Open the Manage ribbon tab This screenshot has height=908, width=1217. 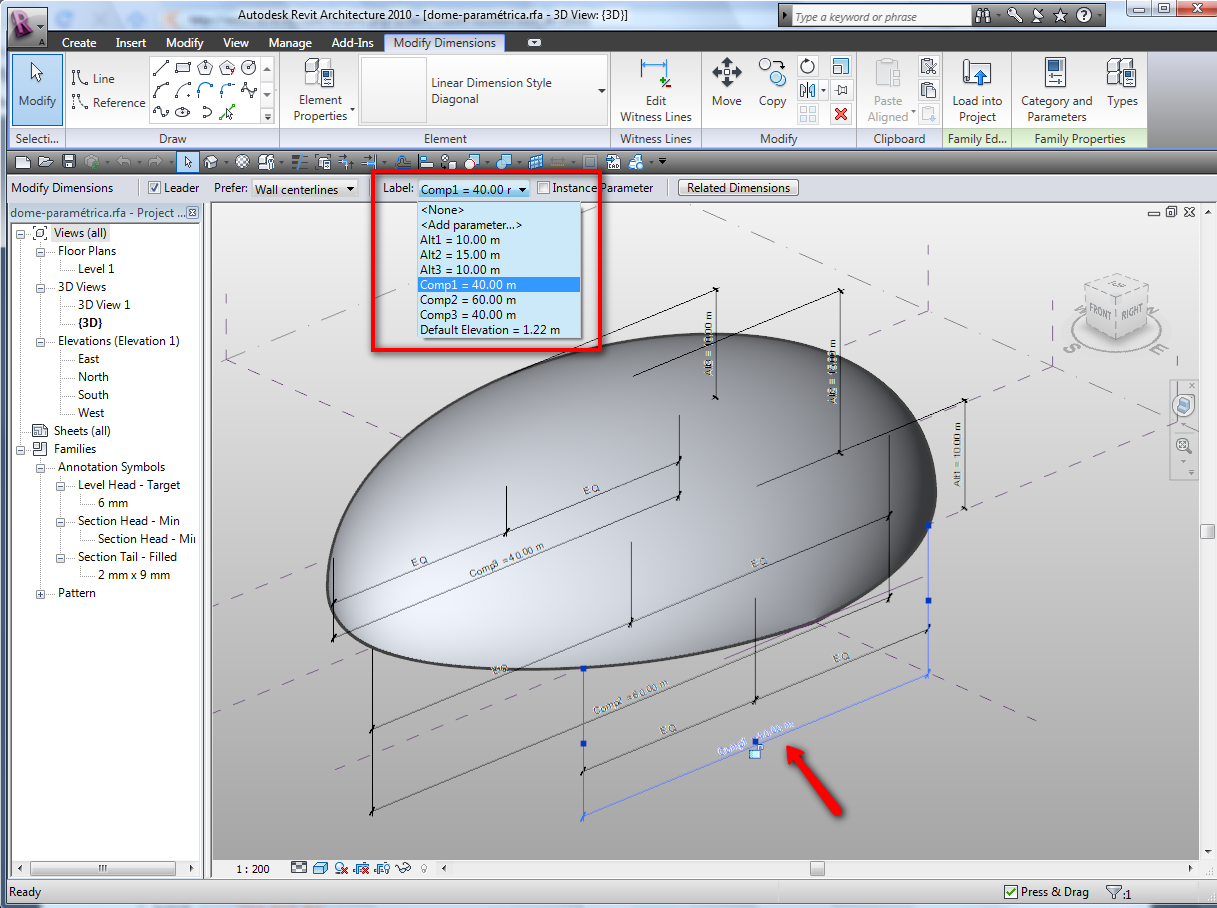point(289,43)
